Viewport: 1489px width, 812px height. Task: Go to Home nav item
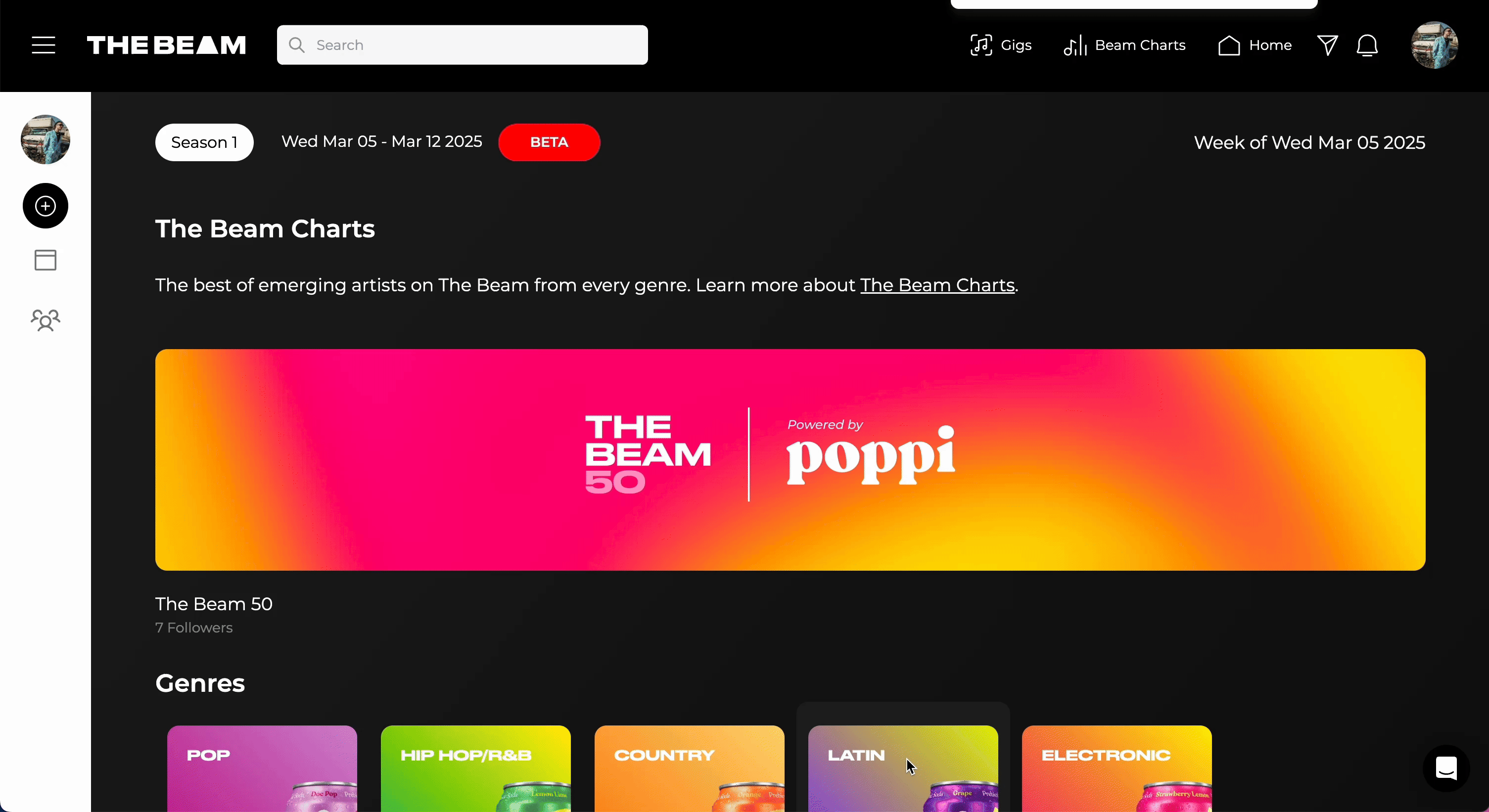coord(1255,45)
